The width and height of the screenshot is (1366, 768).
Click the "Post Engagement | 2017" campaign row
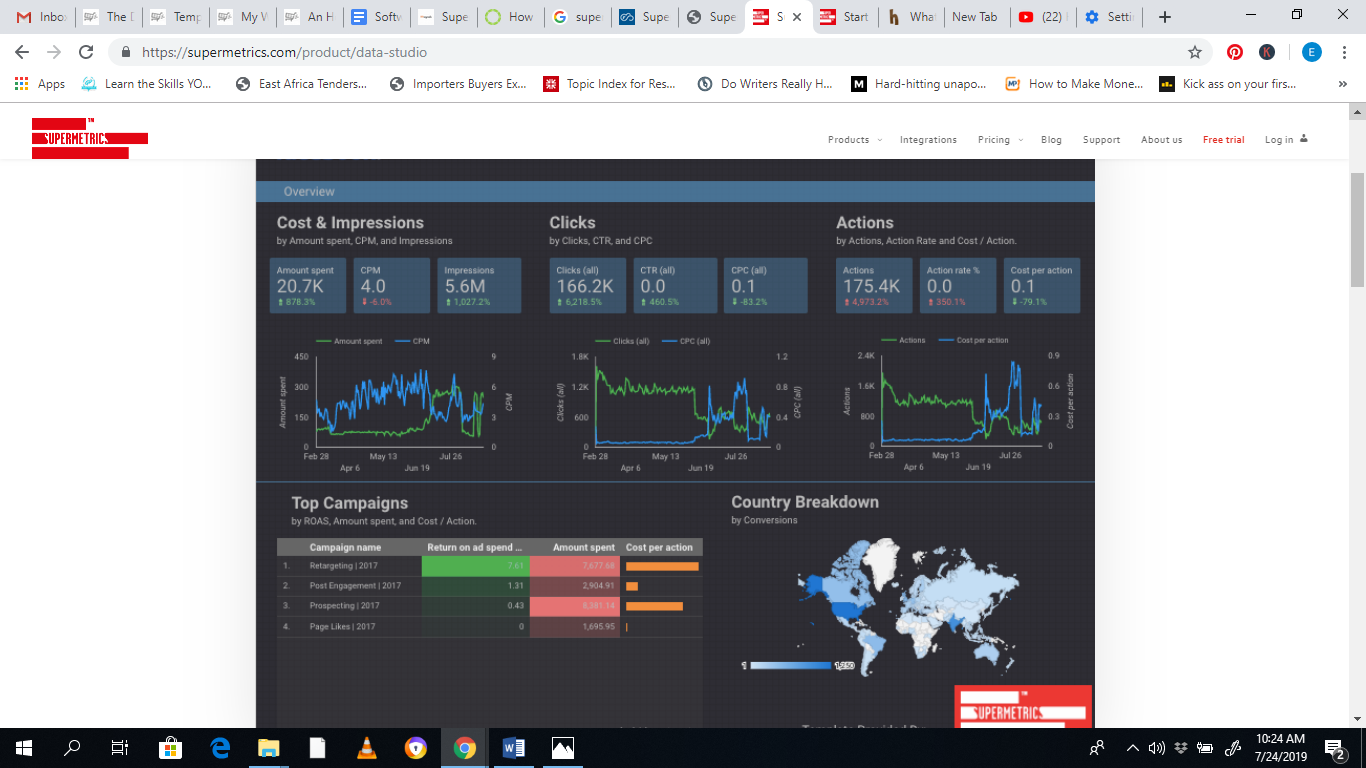coord(490,586)
